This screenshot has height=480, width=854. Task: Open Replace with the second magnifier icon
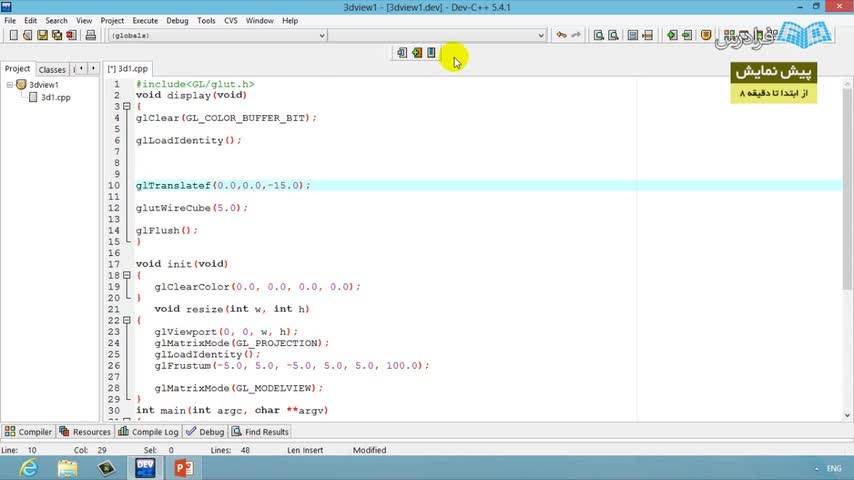click(x=613, y=35)
